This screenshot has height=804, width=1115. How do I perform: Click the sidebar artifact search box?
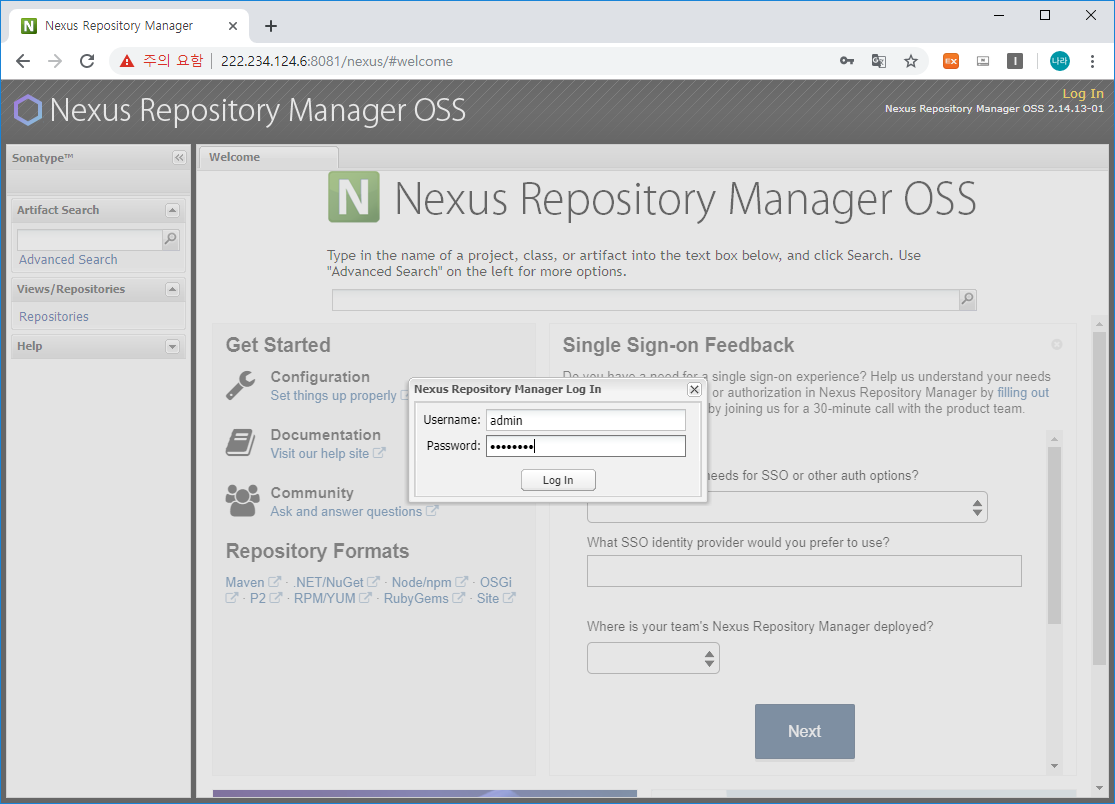[x=90, y=240]
